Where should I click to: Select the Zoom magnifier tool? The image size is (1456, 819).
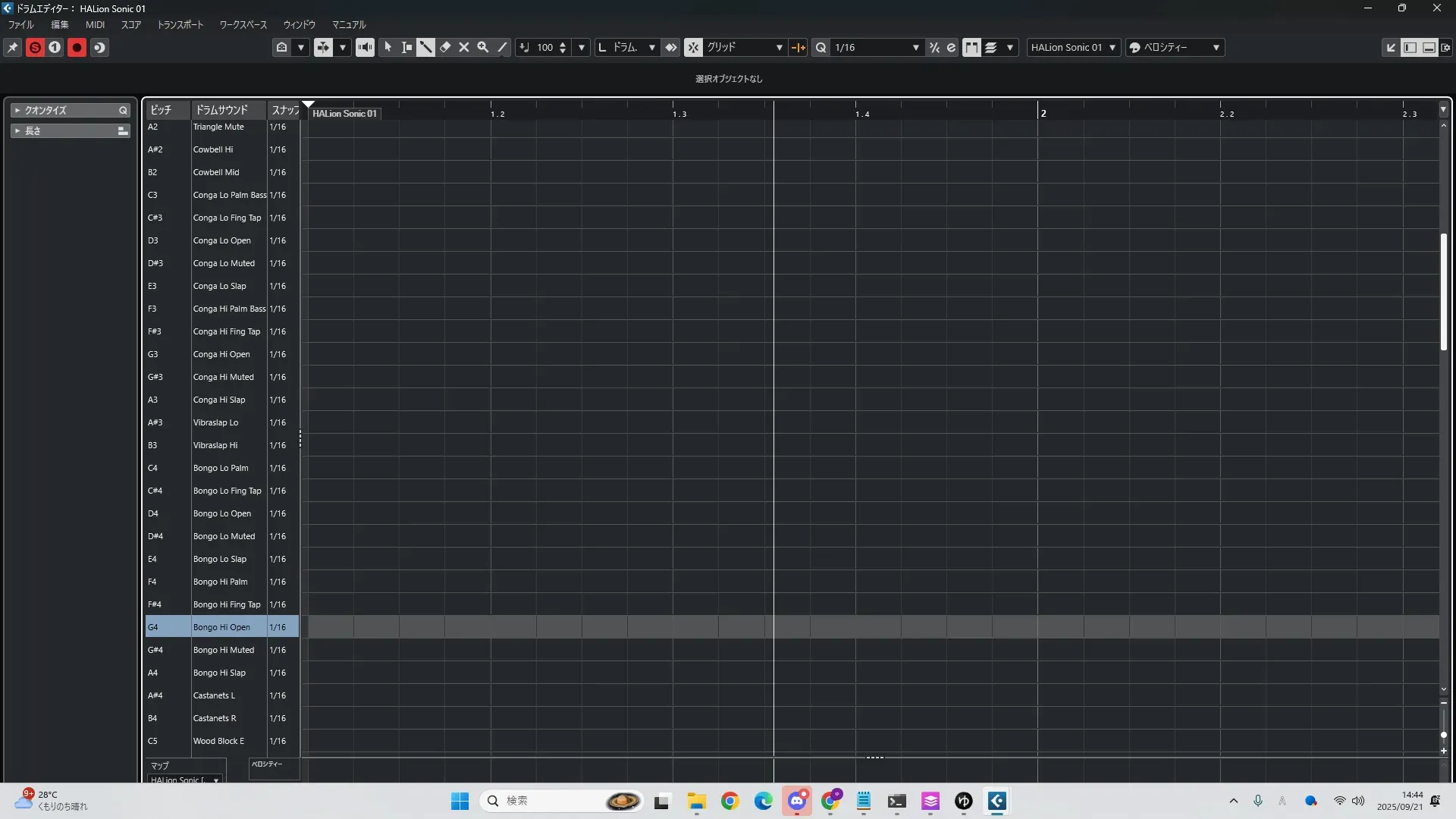click(x=483, y=47)
